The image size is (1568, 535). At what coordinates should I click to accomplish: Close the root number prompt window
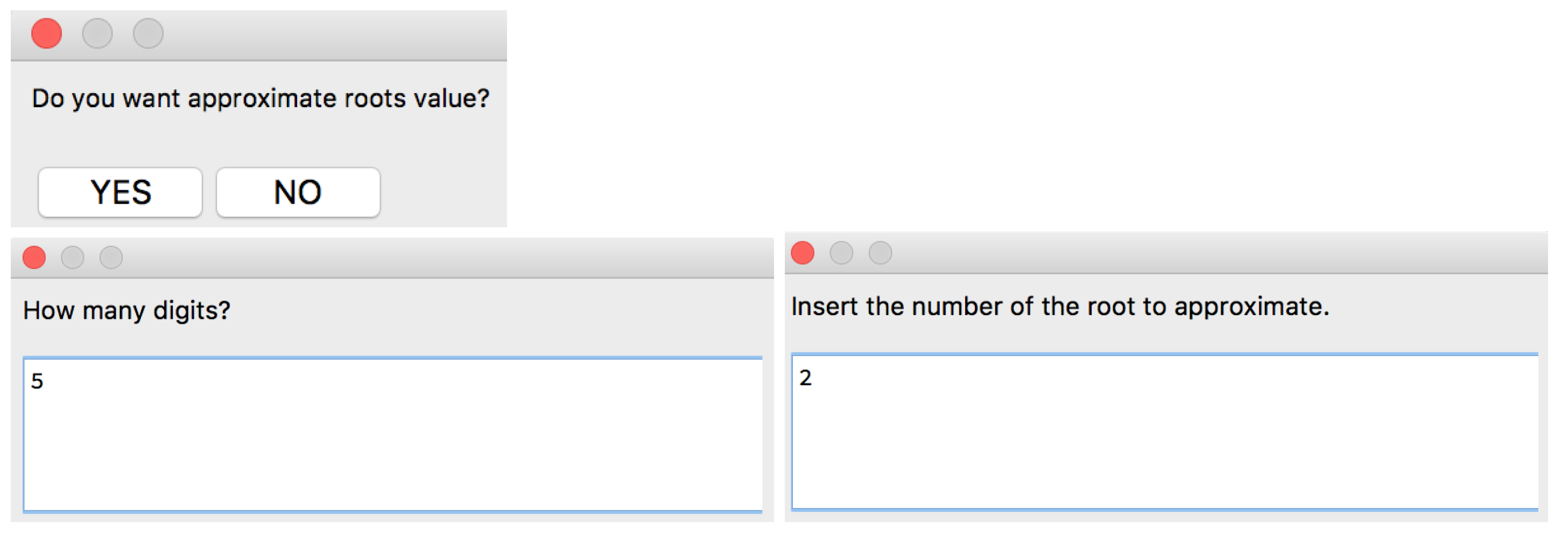(802, 253)
